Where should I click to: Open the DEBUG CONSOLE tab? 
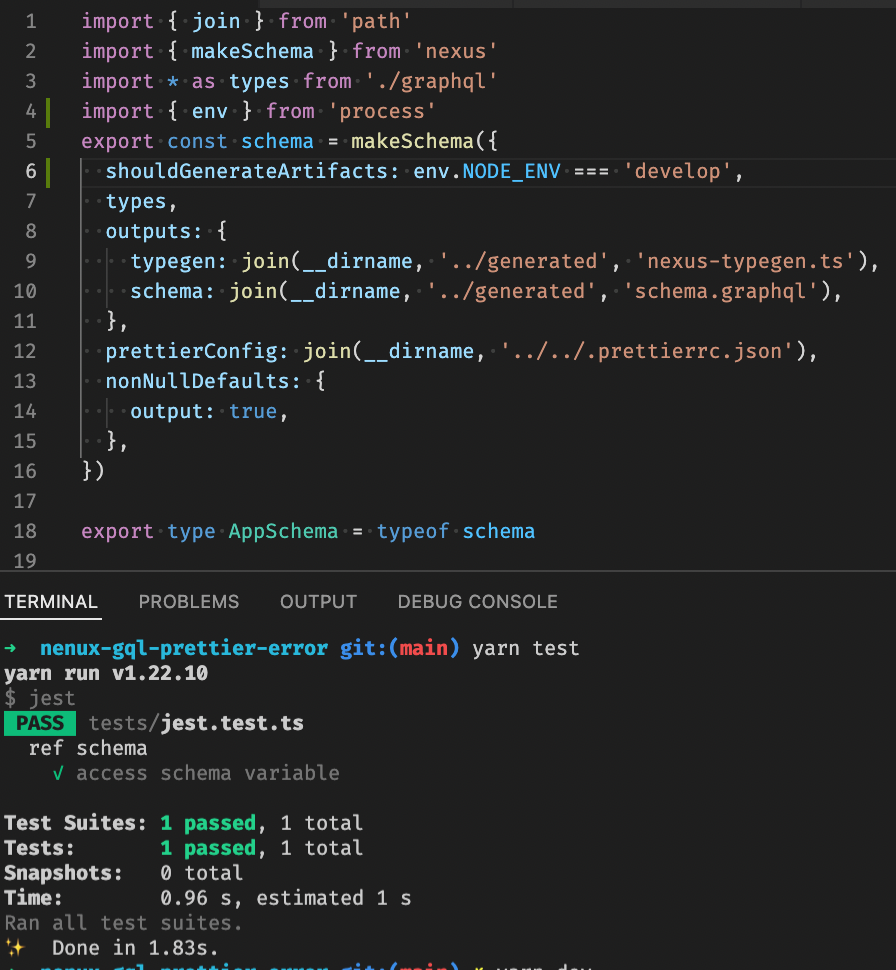[477, 601]
